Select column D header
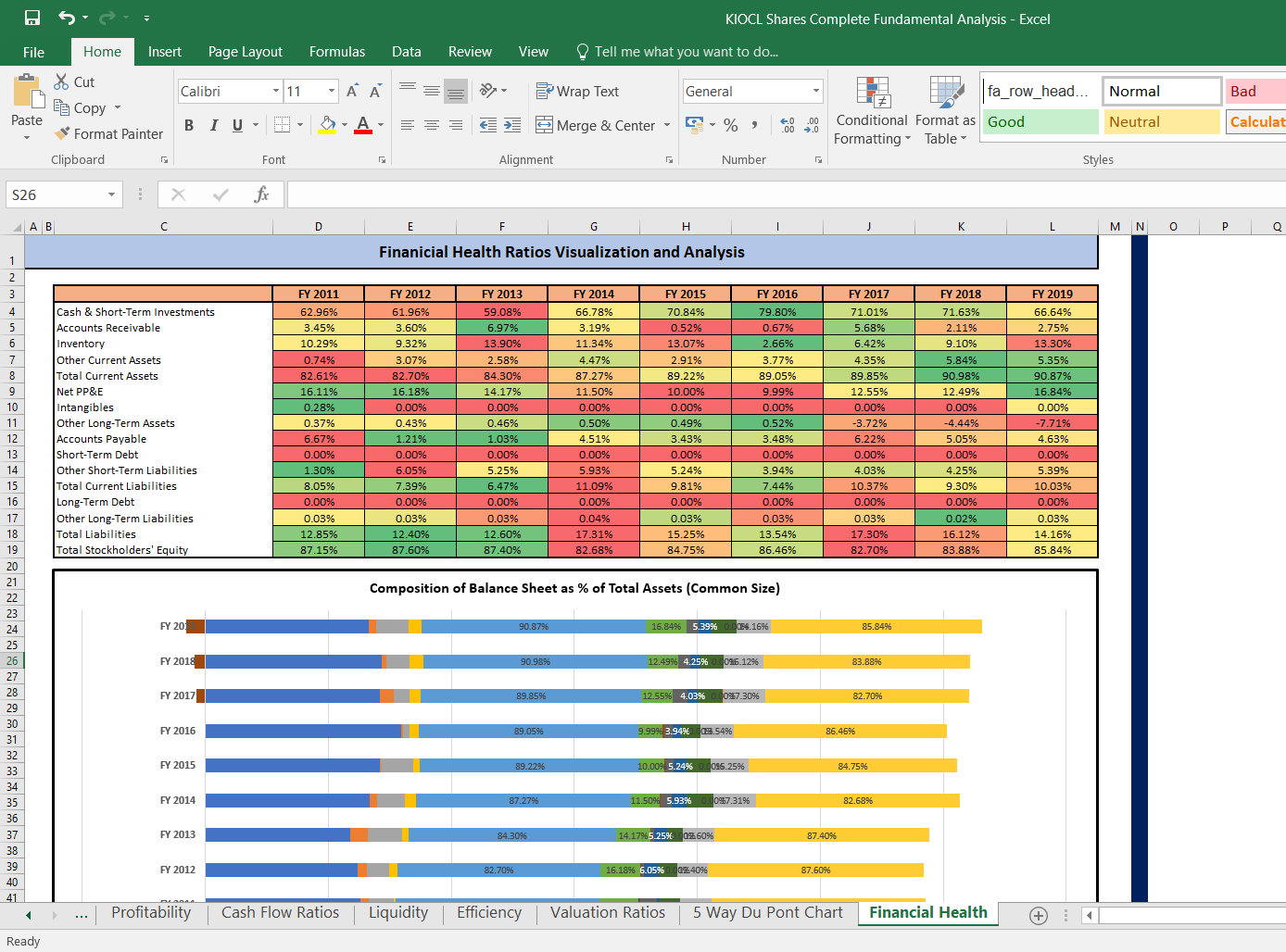Image resolution: width=1286 pixels, height=952 pixels. click(x=319, y=227)
